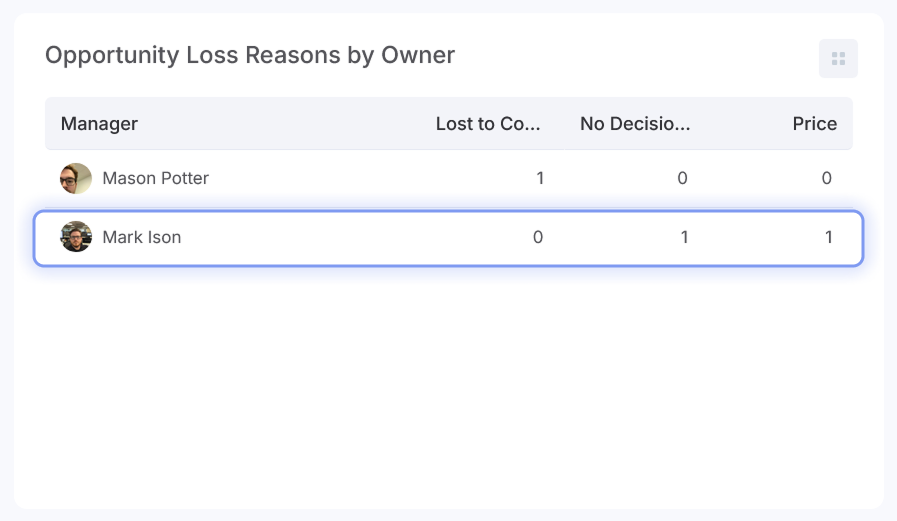The height and width of the screenshot is (521, 897).
Task: Click the Price column header
Action: coord(814,124)
